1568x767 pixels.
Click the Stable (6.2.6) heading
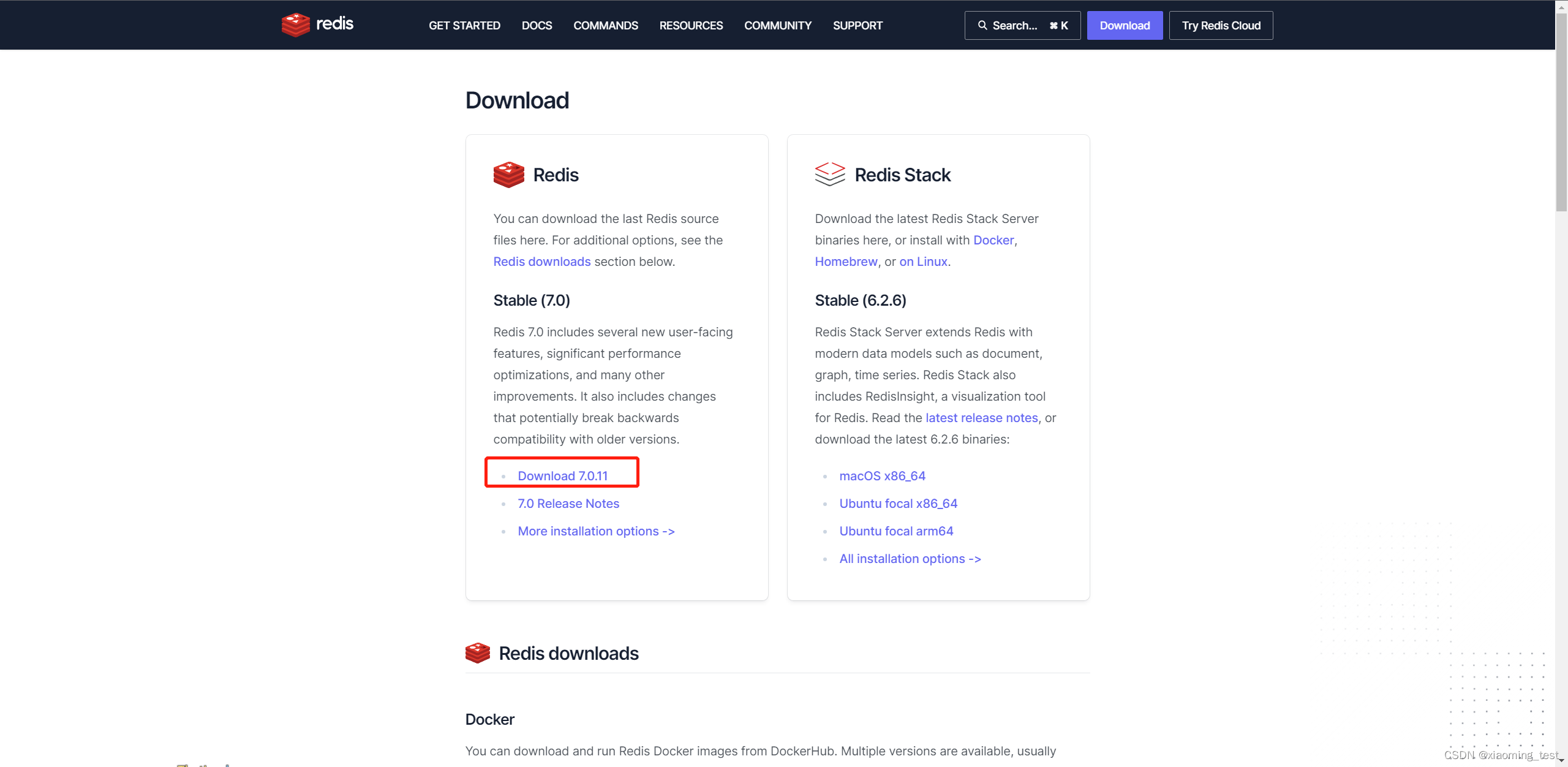(861, 300)
